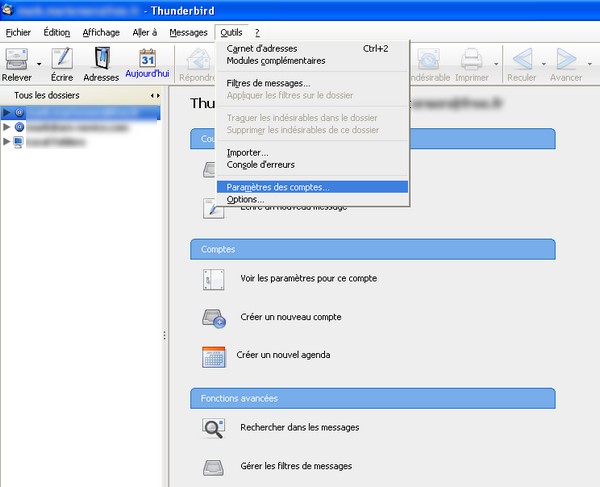The width and height of the screenshot is (600, 487).
Task: Click the account settings cabinet icon
Action: (x=214, y=279)
